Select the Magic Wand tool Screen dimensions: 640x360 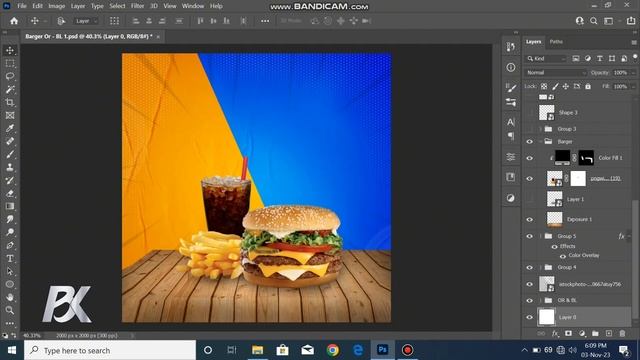tap(10, 89)
